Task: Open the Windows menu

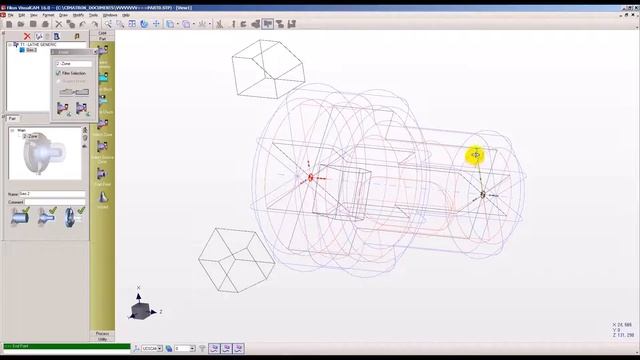Action: click(110, 15)
